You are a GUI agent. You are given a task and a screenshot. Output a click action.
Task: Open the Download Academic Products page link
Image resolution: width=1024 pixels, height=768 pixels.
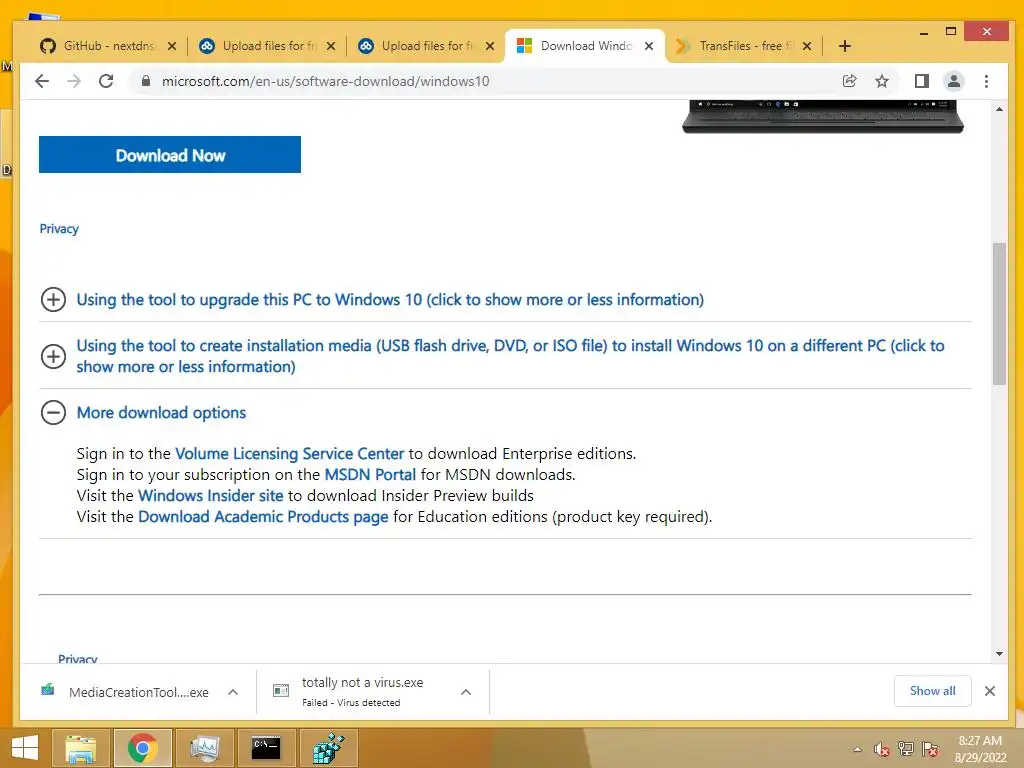(263, 517)
